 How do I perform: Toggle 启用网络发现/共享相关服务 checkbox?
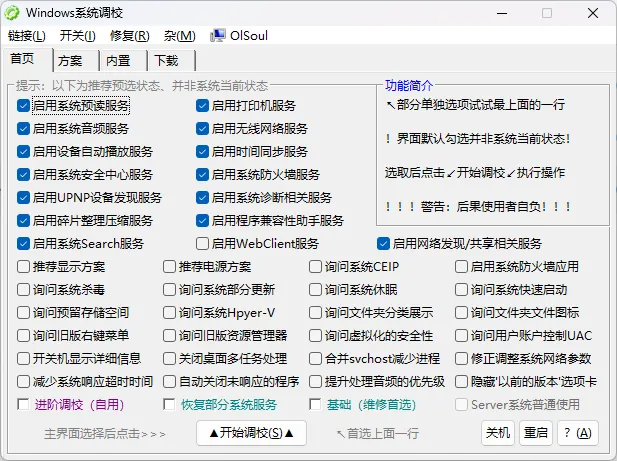(383, 244)
